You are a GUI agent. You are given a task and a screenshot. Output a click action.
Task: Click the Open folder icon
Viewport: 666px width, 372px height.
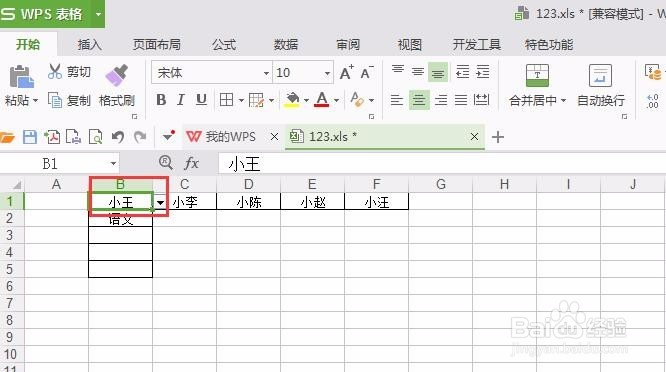point(7,137)
